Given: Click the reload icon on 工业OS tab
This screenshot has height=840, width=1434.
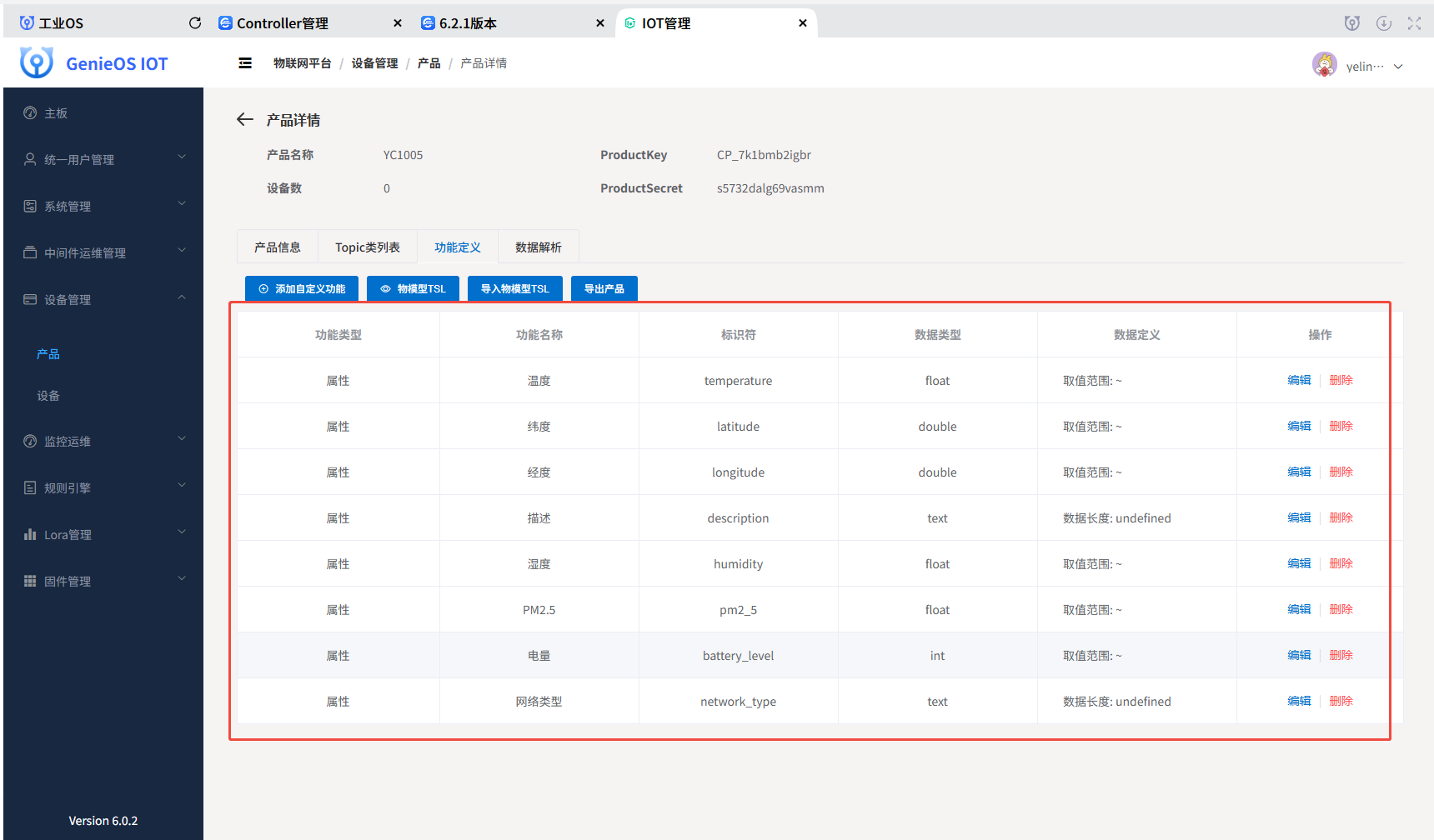Looking at the screenshot, I should point(195,23).
